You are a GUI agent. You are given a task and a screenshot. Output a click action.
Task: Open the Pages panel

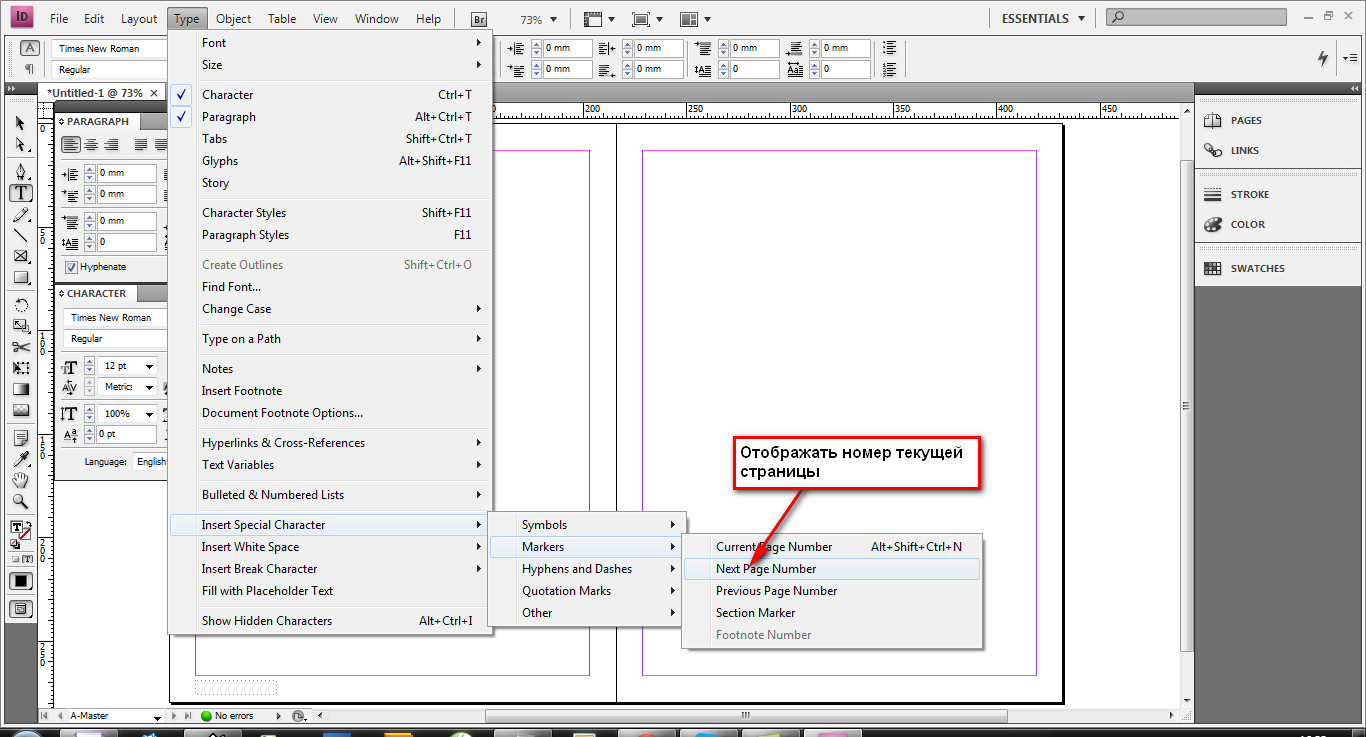pos(1245,120)
